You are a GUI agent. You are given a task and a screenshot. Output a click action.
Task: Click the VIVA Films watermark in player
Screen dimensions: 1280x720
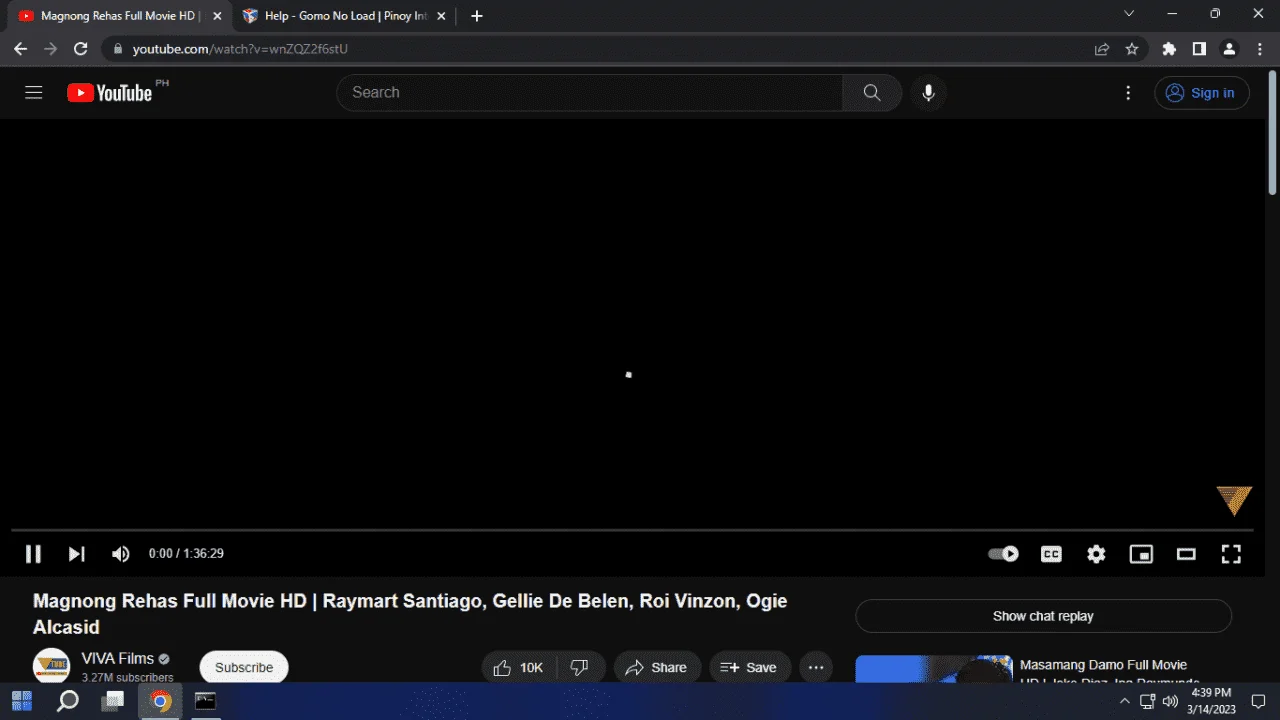point(1234,501)
